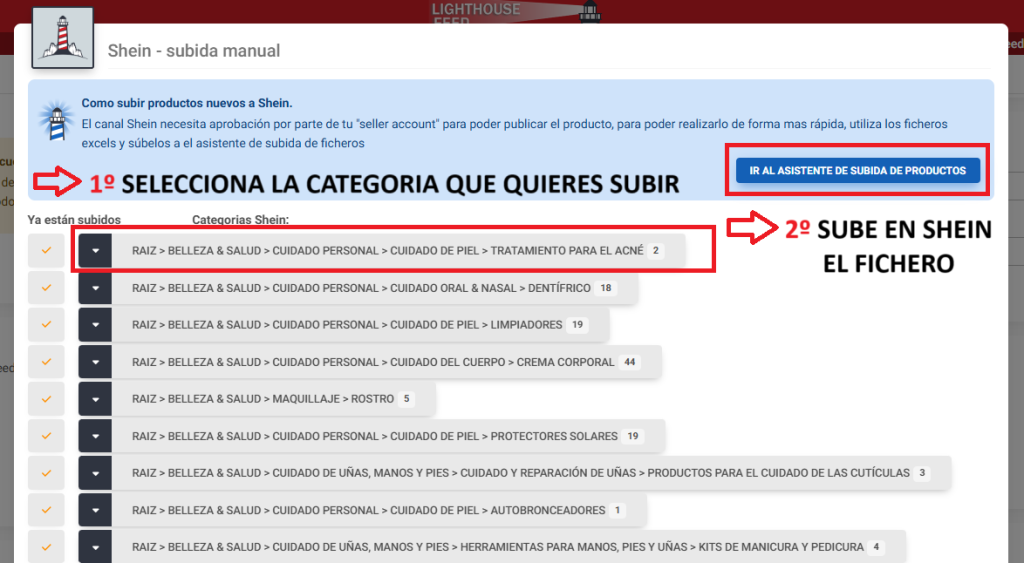Viewport: 1024px width, 563px height.
Task: Expand the Dentífrico category dropdown
Action: (95, 288)
